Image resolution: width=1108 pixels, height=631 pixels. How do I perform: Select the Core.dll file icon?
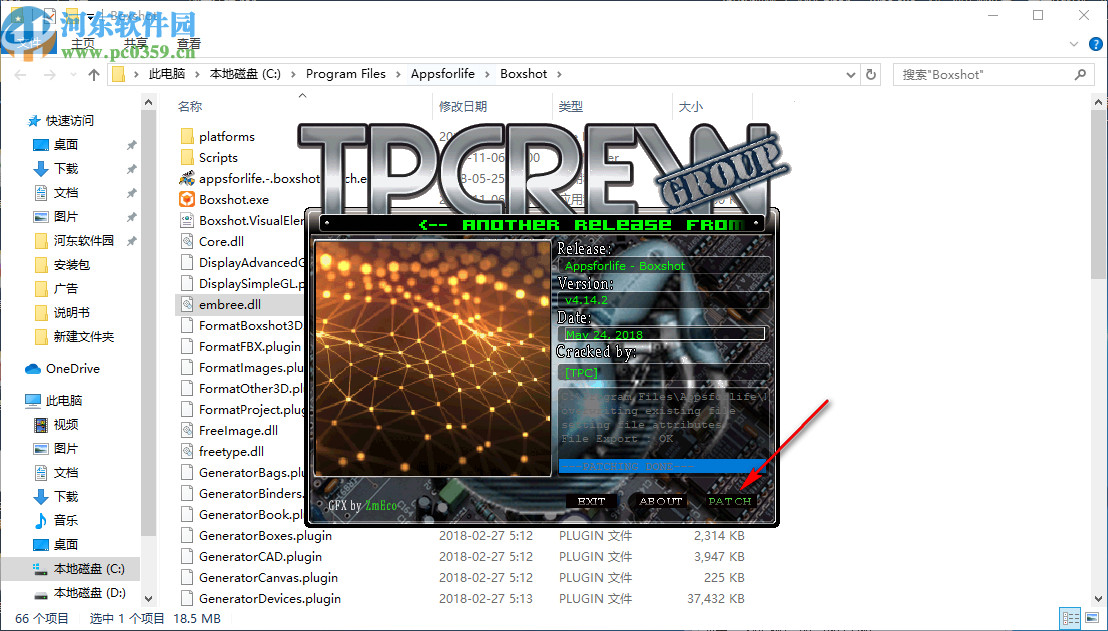pyautogui.click(x=187, y=242)
